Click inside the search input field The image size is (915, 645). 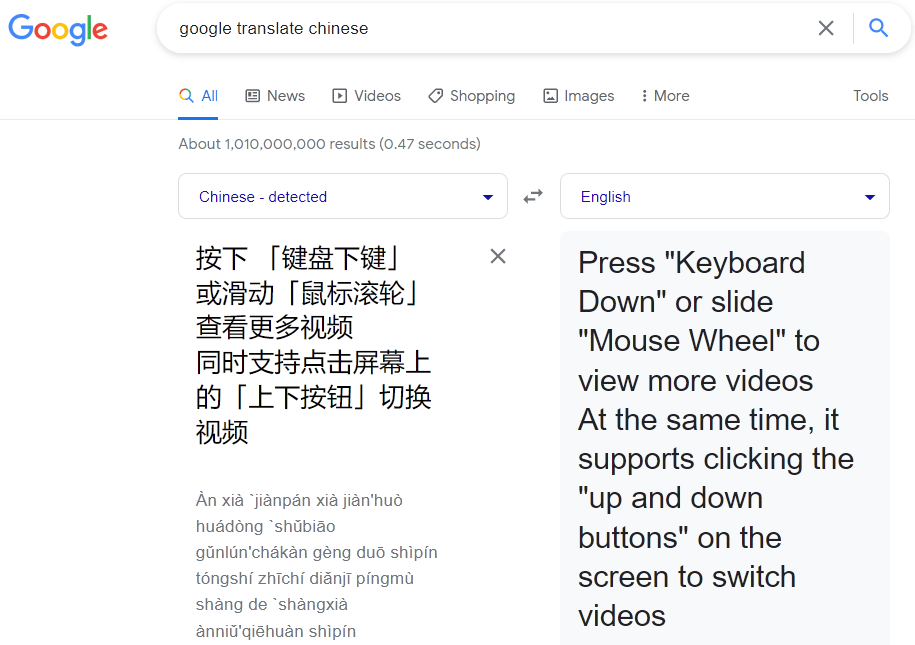[x=400, y=28]
